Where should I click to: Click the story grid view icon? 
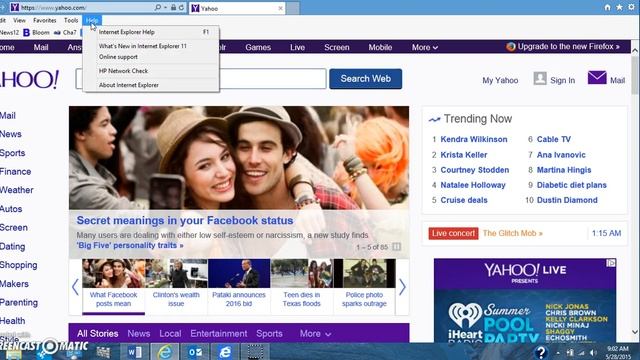[396, 247]
